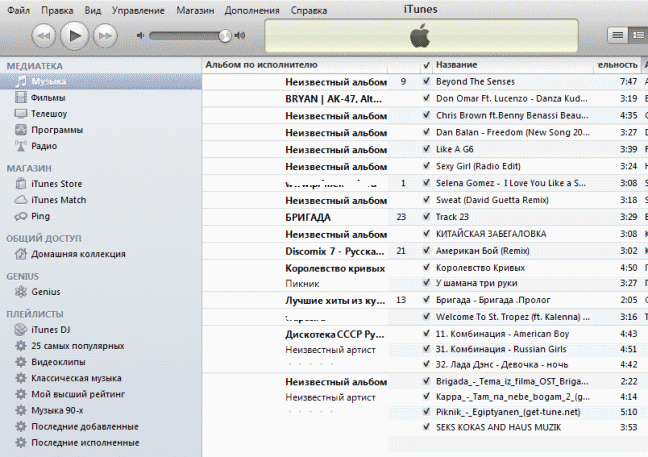The image size is (648, 457).
Task: Select the БРИГАДА album entry
Action: coord(308,217)
